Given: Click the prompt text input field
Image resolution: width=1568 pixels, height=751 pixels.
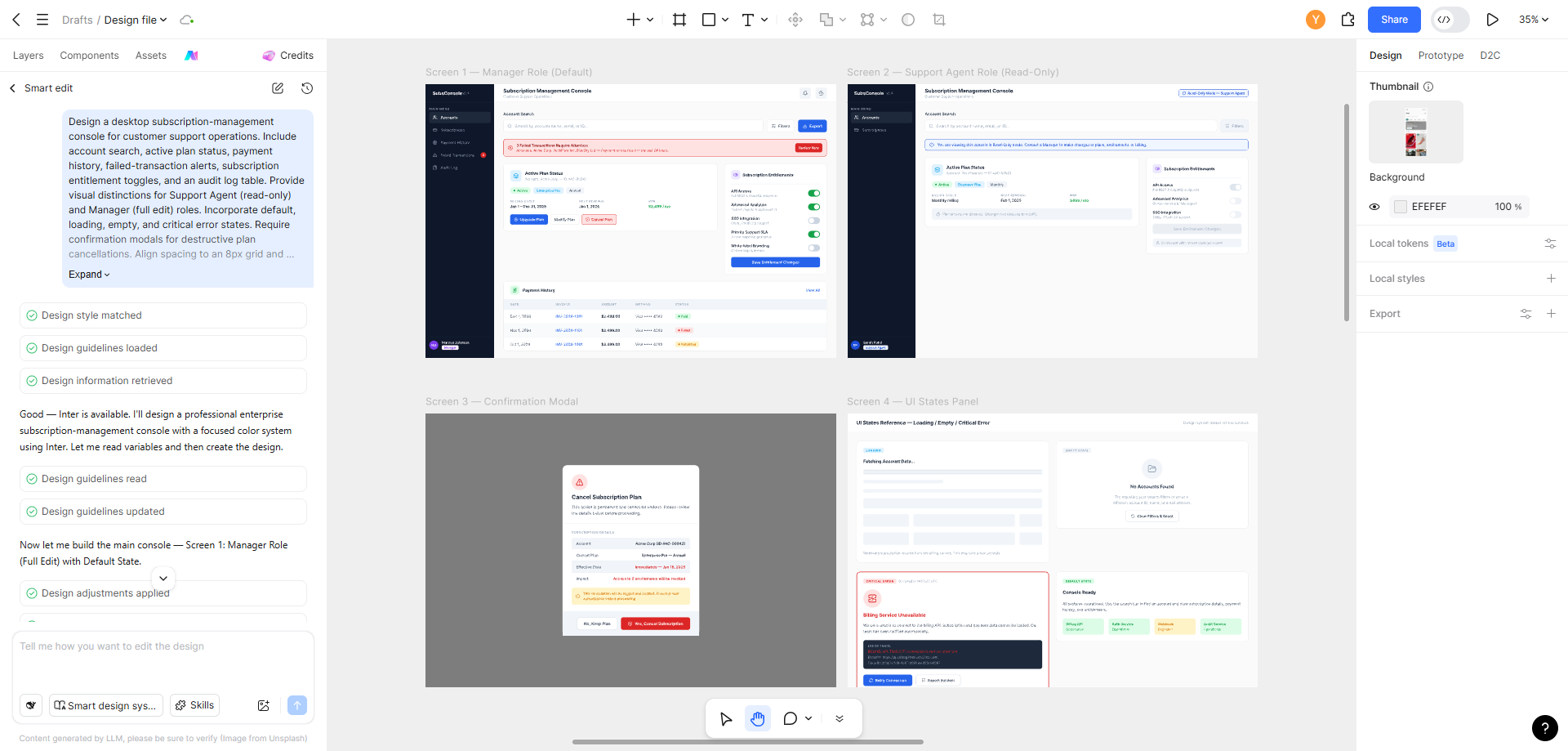Looking at the screenshot, I should [163, 662].
